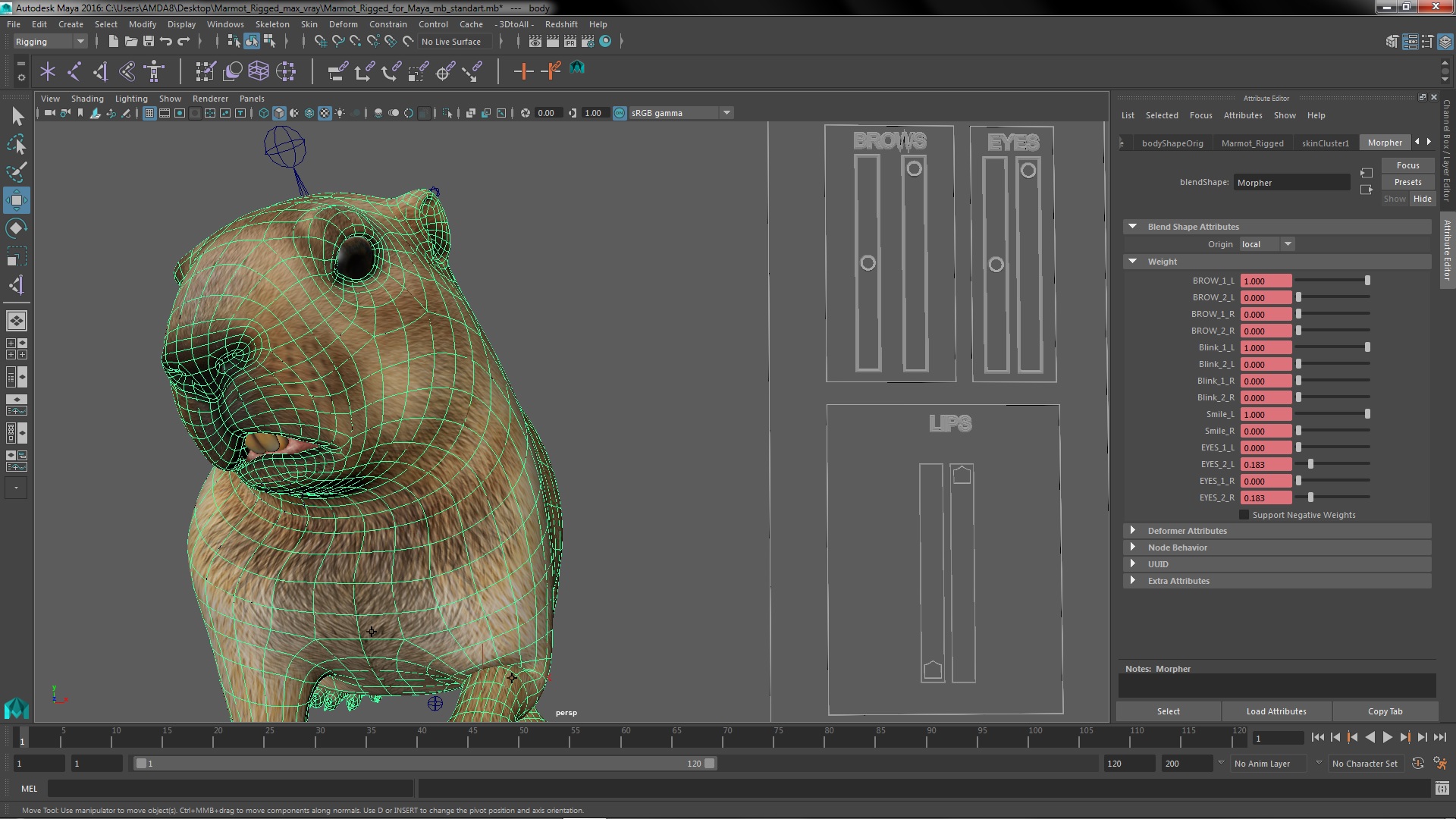Open the Origin local dropdown

pos(1266,244)
